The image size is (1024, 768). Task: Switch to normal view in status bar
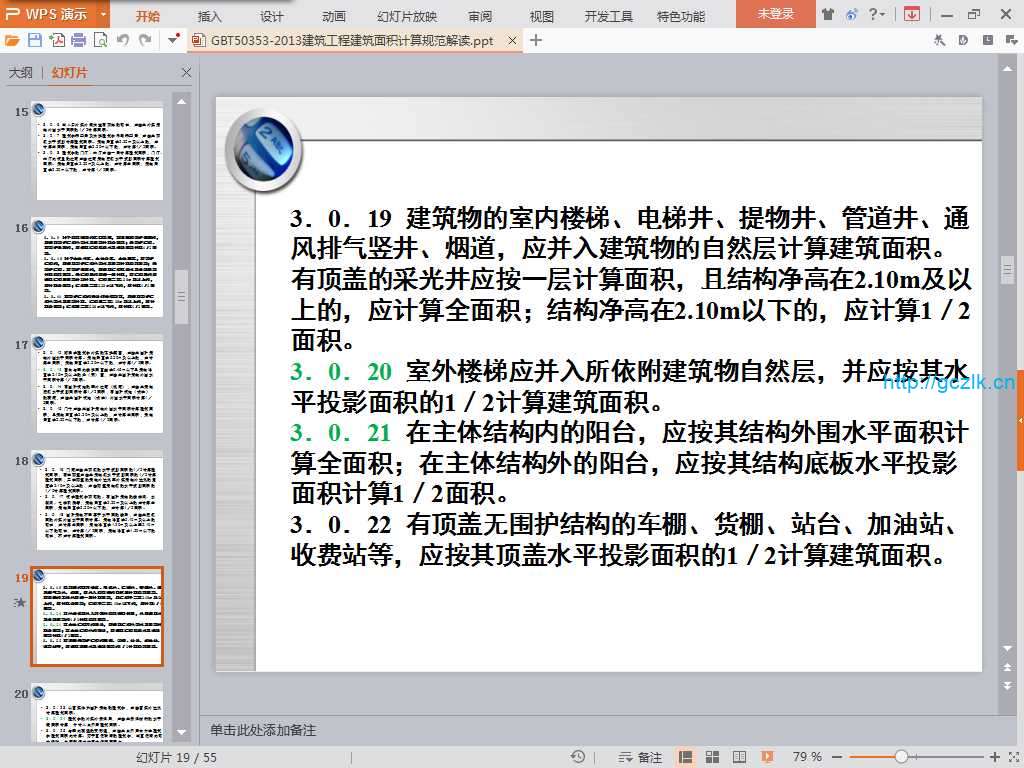click(x=686, y=757)
